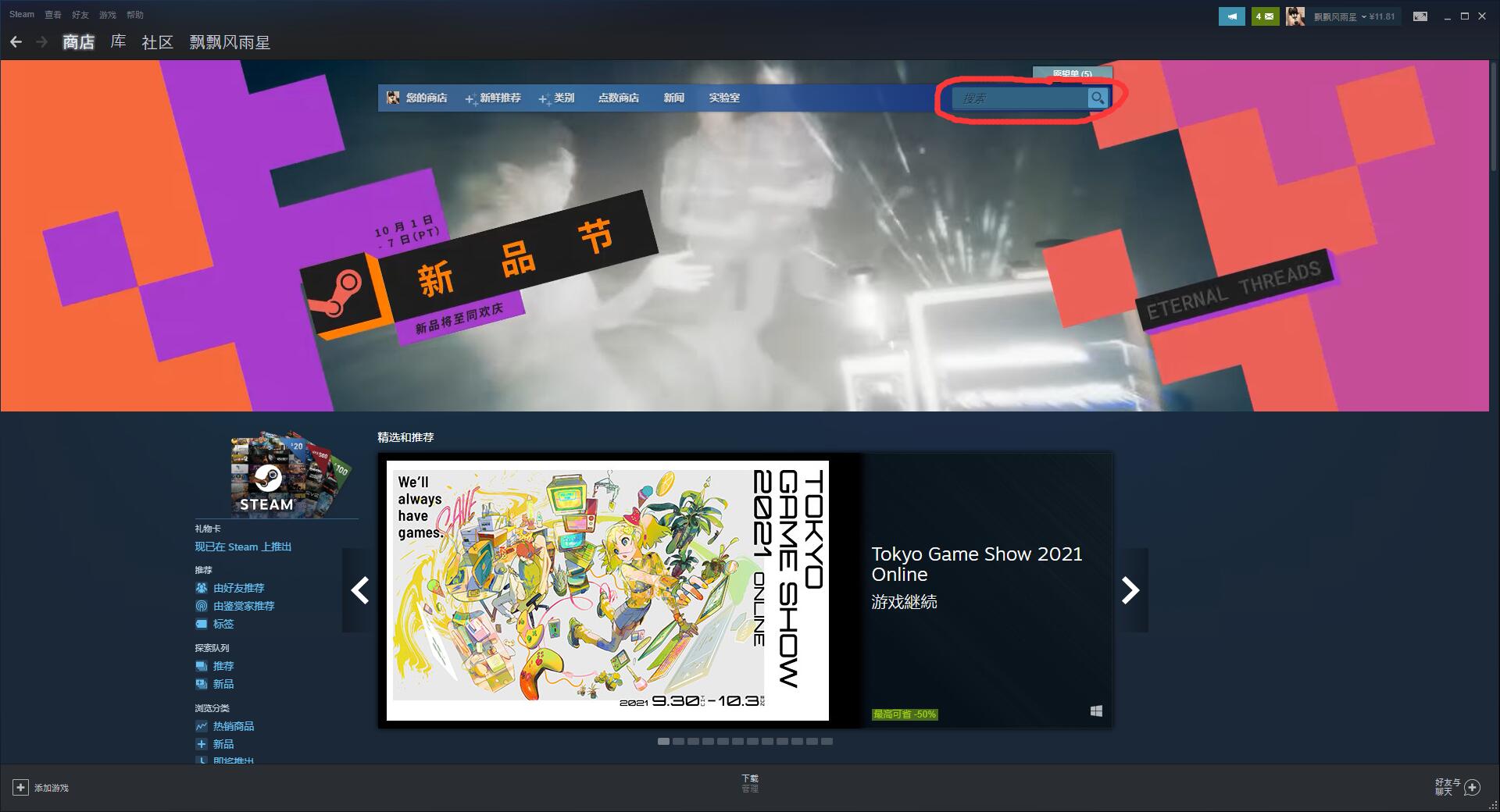Screen dimensions: 1500x812
Task: Open 新品 under 探索队列
Action: click(x=223, y=684)
